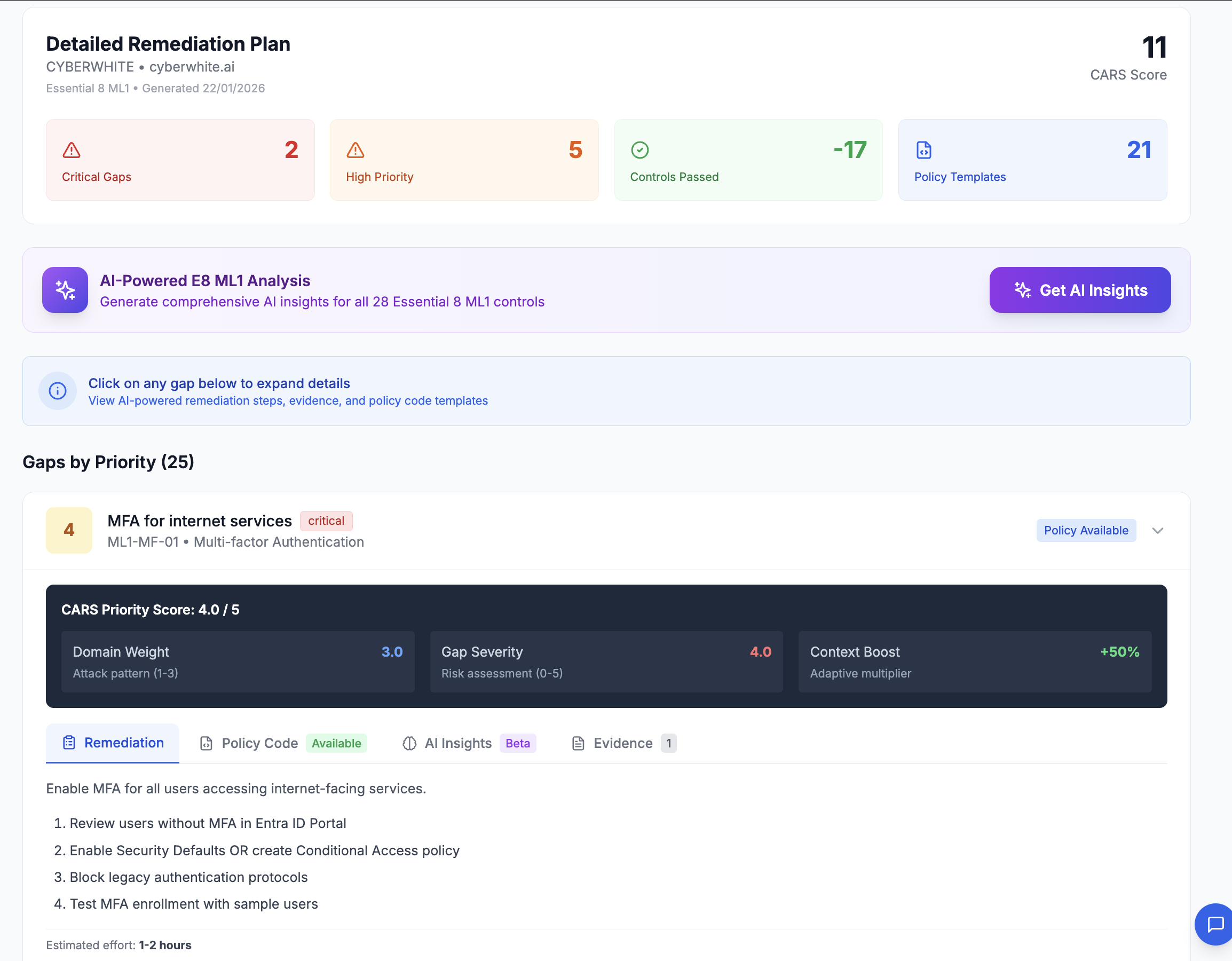Open the Controls Passed summary card

click(748, 160)
